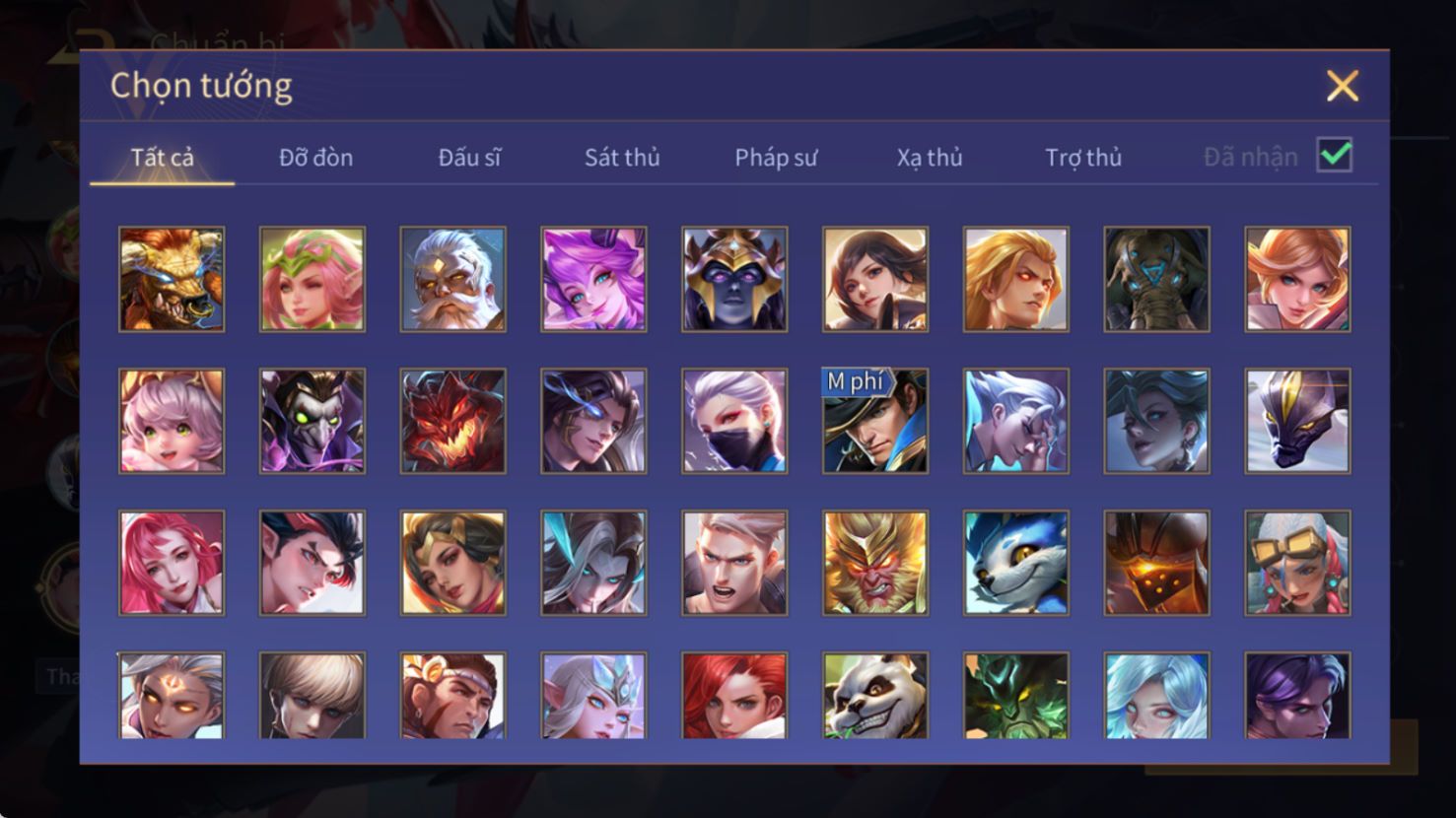The image size is (1456, 818).
Task: Select the golden monkey king hero portrait
Action: [x=875, y=563]
